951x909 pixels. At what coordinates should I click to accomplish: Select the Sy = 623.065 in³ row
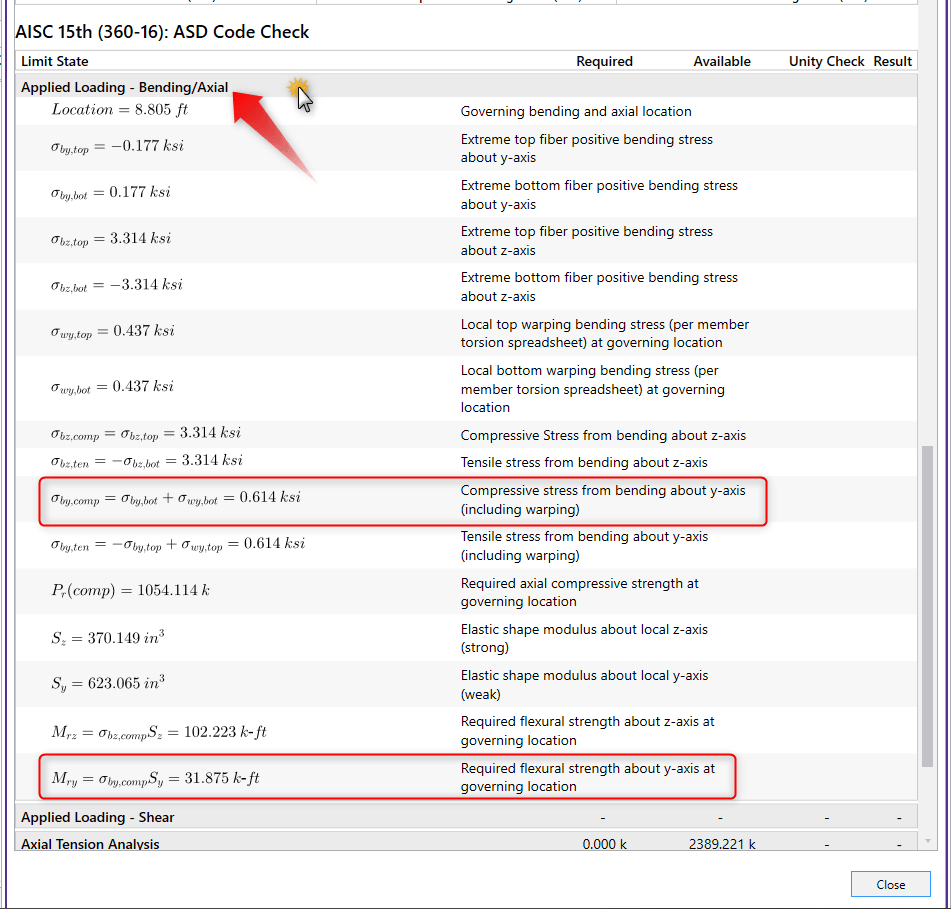(108, 684)
